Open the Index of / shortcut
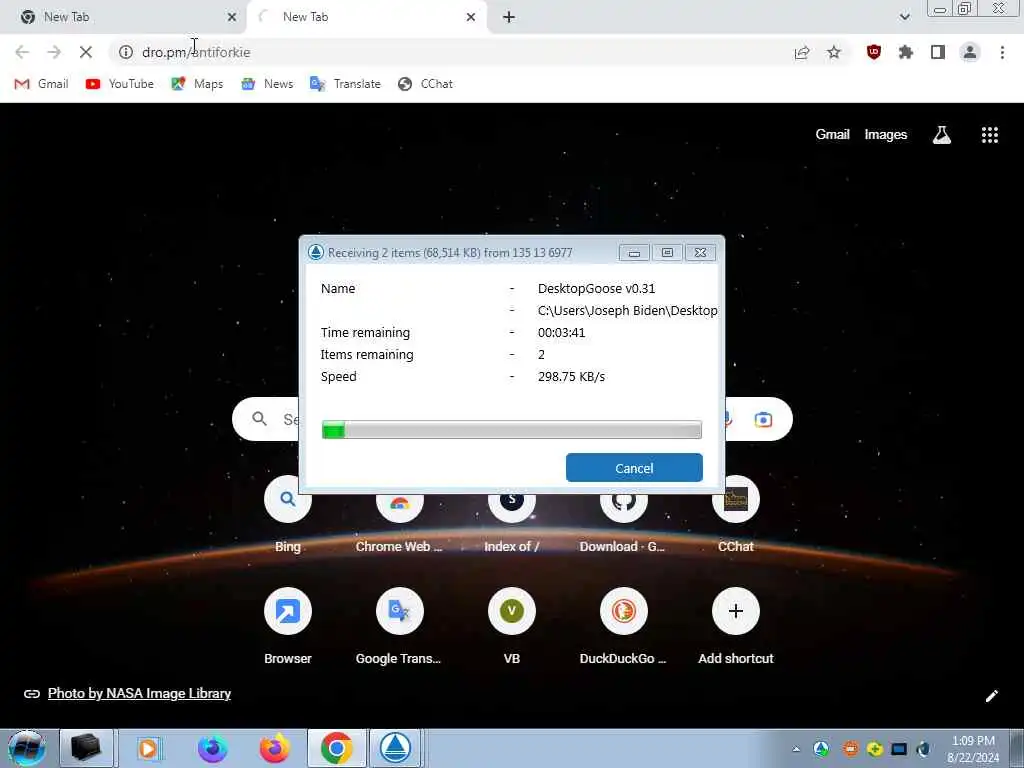1024x768 pixels. click(x=511, y=516)
